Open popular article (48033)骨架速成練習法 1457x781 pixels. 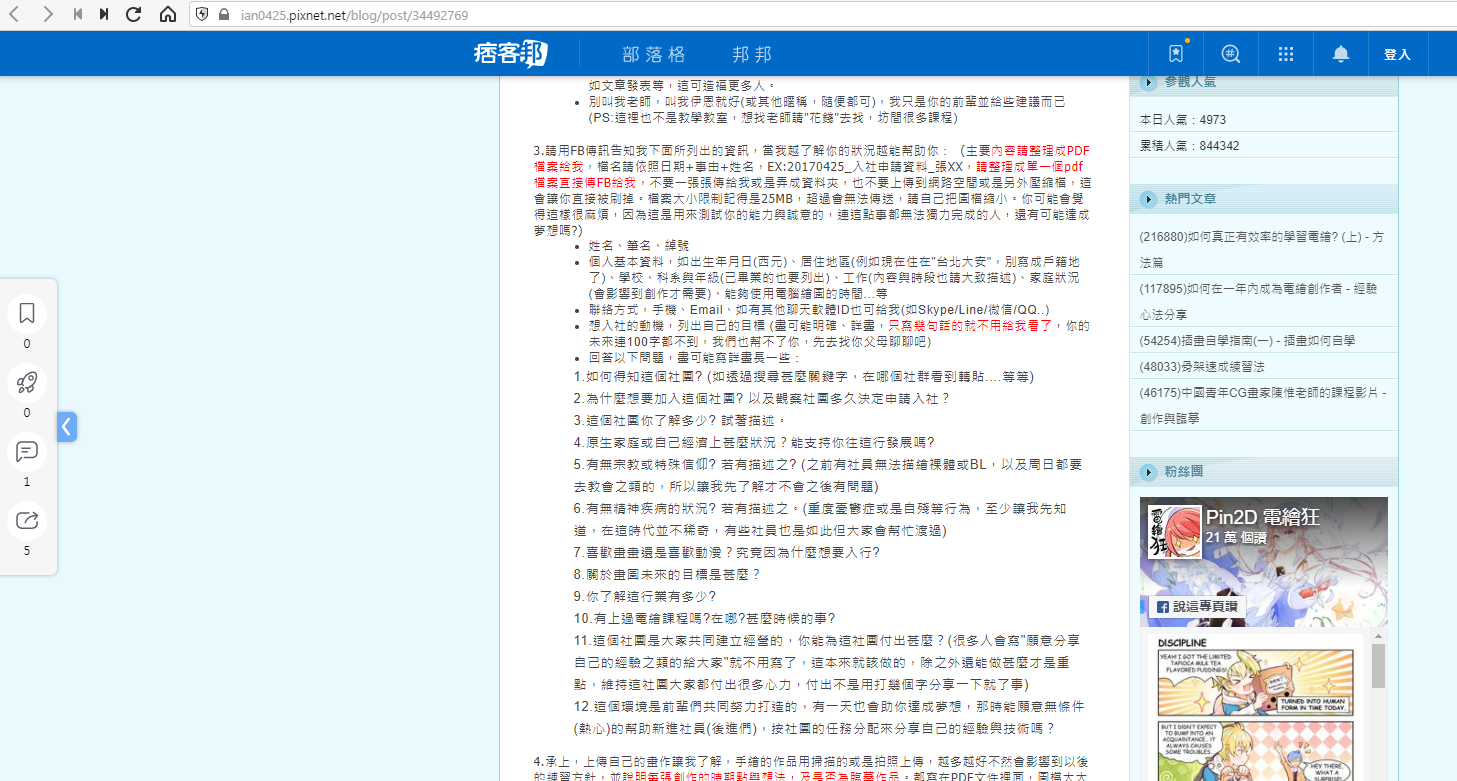tap(1202, 367)
